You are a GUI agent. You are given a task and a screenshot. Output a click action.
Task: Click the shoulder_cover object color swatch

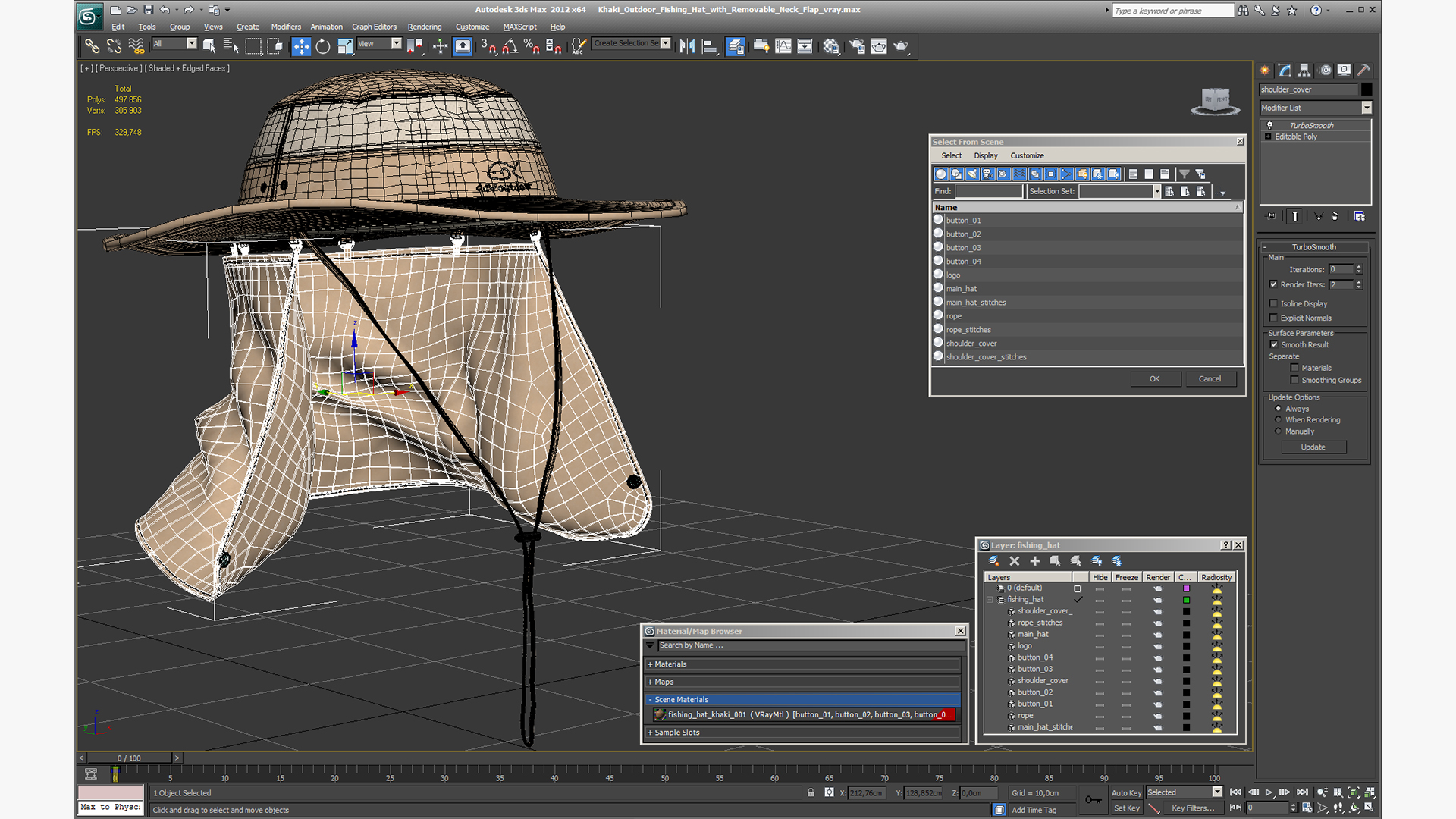click(x=1367, y=89)
